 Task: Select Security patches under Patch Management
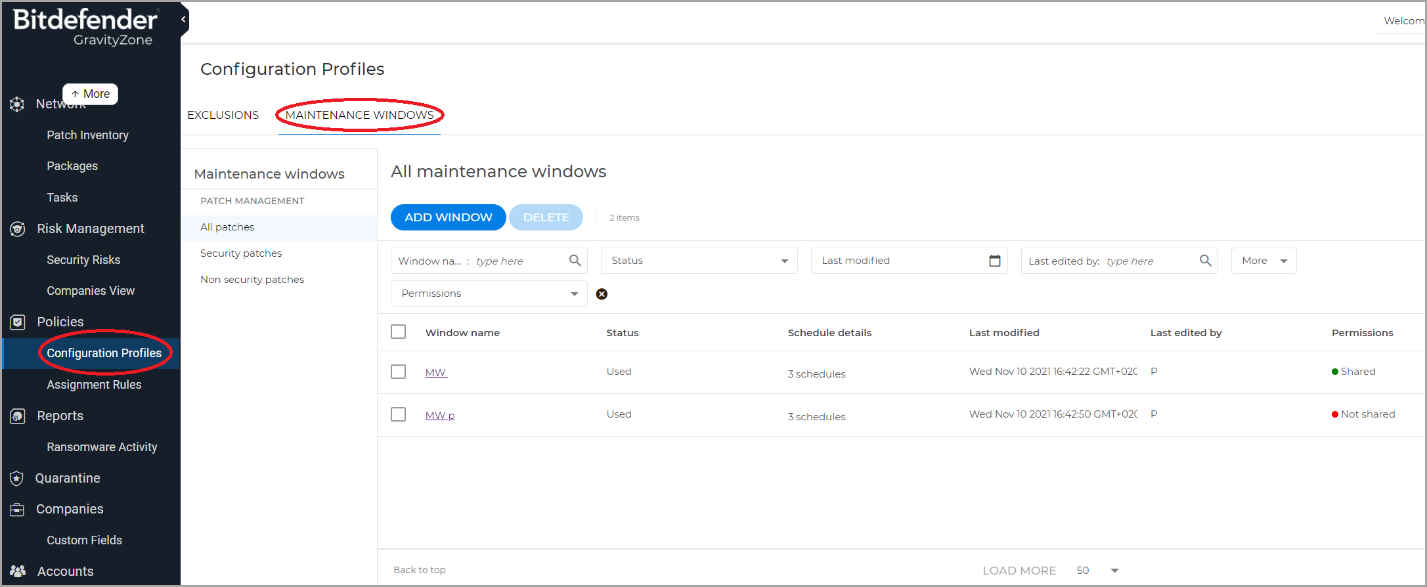240,253
